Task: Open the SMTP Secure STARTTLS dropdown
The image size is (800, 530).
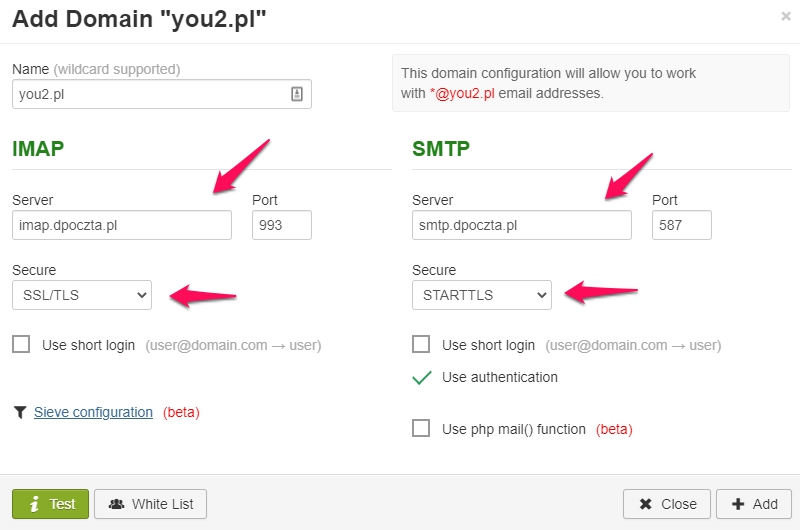Action: coord(482,295)
